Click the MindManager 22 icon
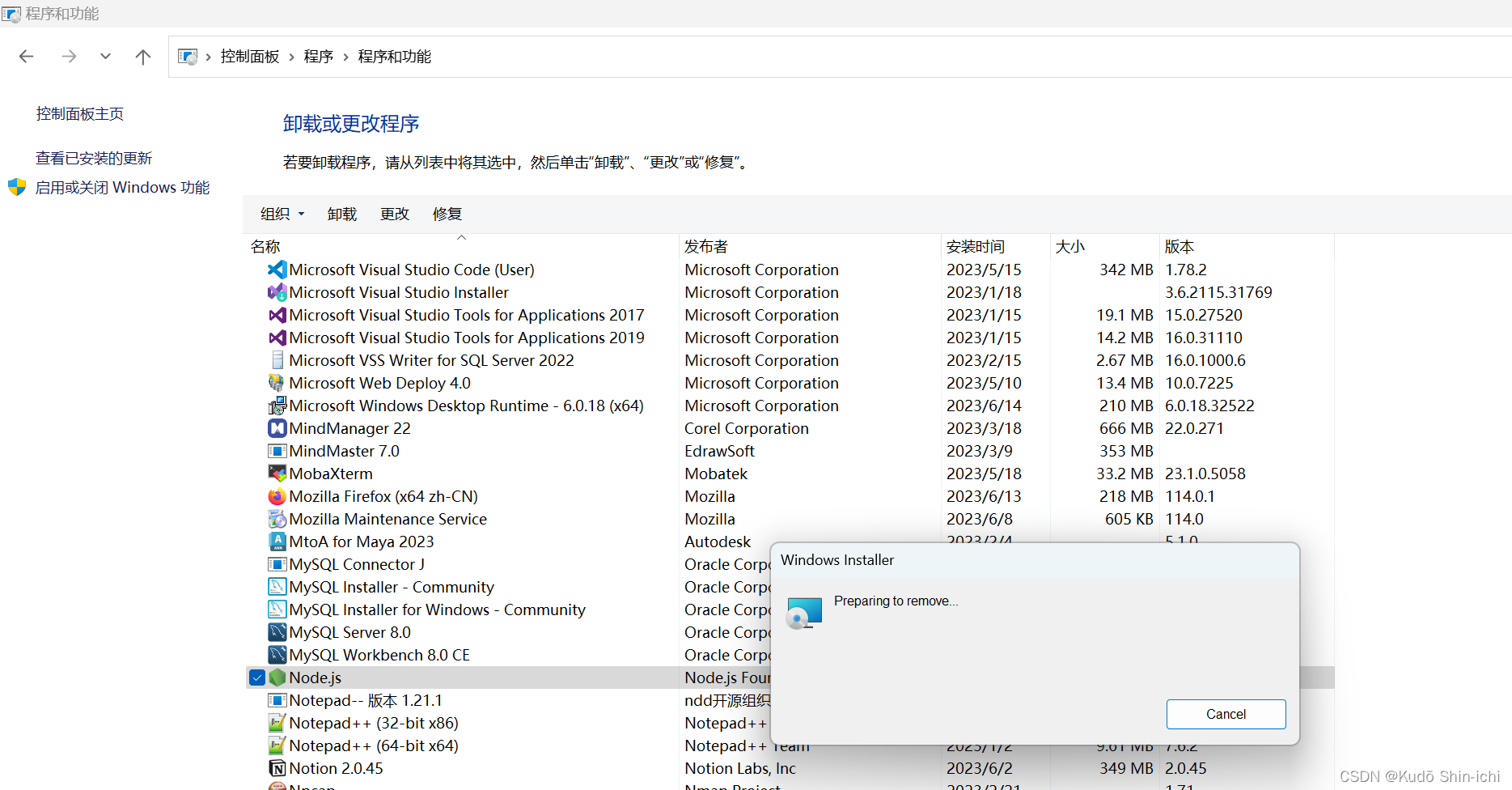The height and width of the screenshot is (790, 1512). point(277,428)
